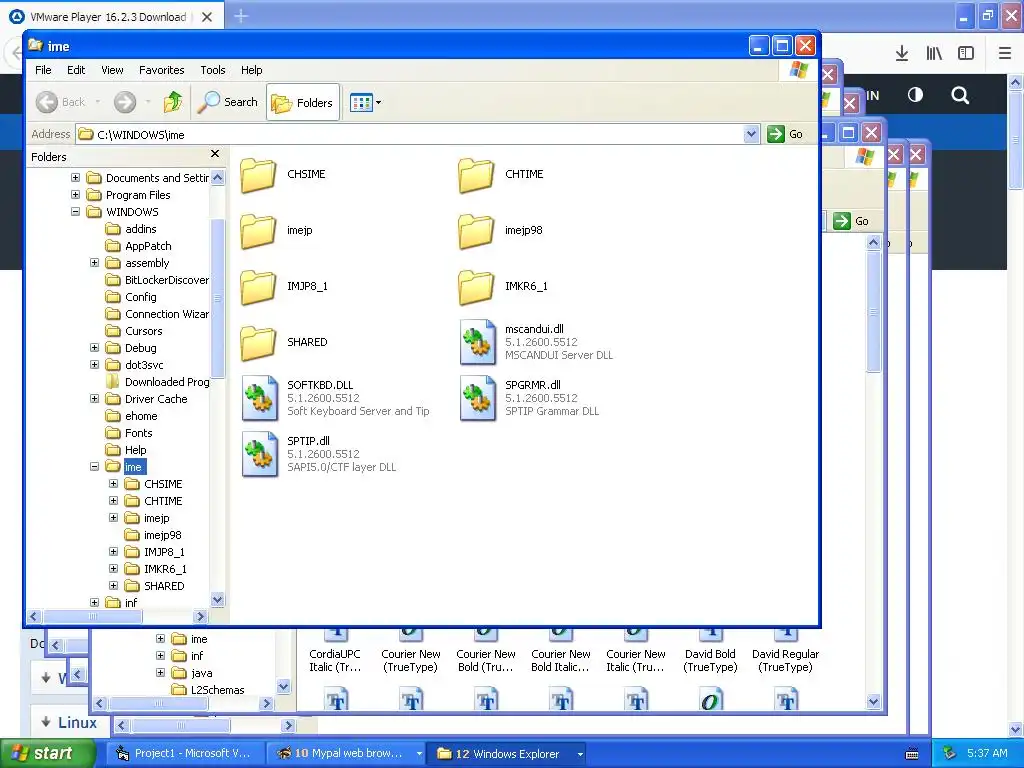Click the Up folder toolbar icon
Image resolution: width=1024 pixels, height=768 pixels.
click(173, 102)
